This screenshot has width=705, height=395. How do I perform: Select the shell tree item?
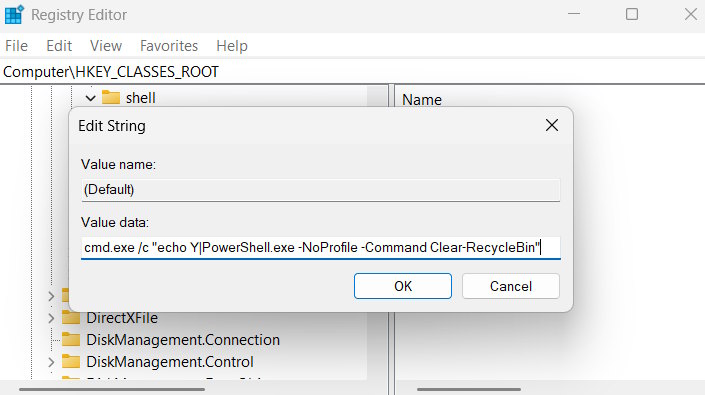point(140,98)
